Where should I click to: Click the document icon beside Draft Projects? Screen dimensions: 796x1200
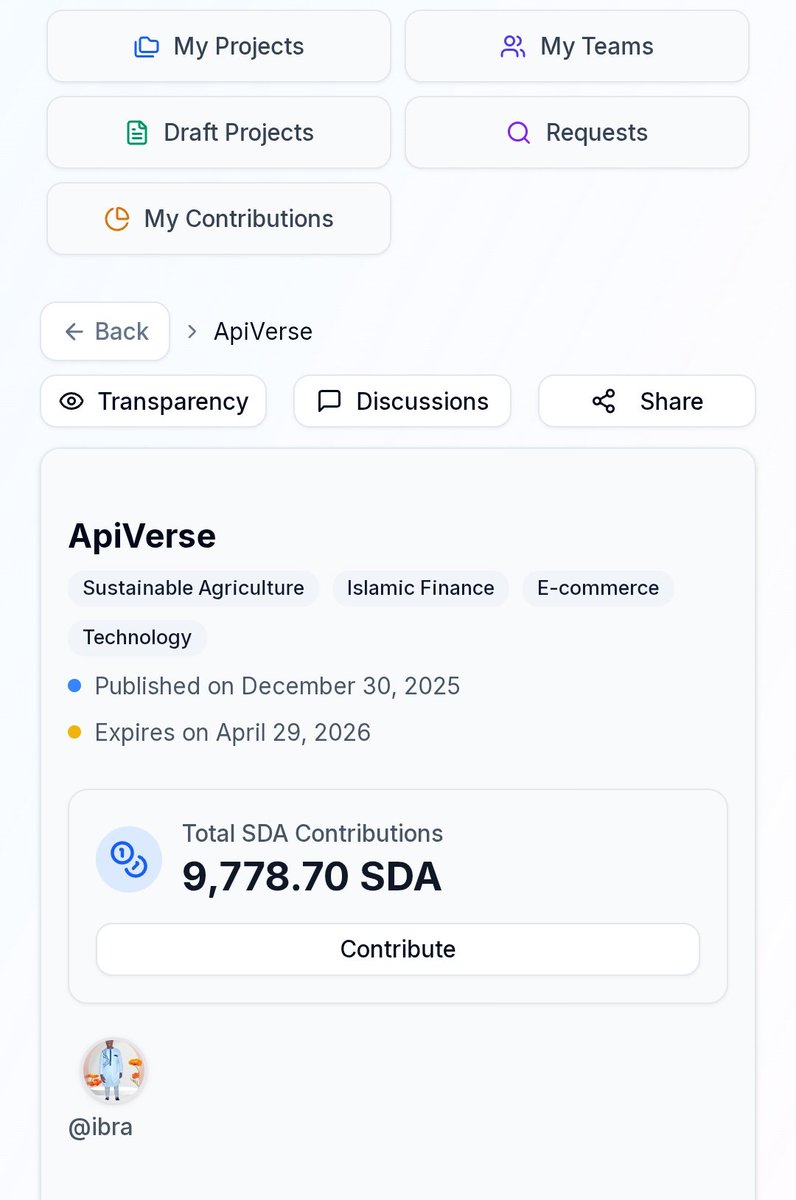137,132
